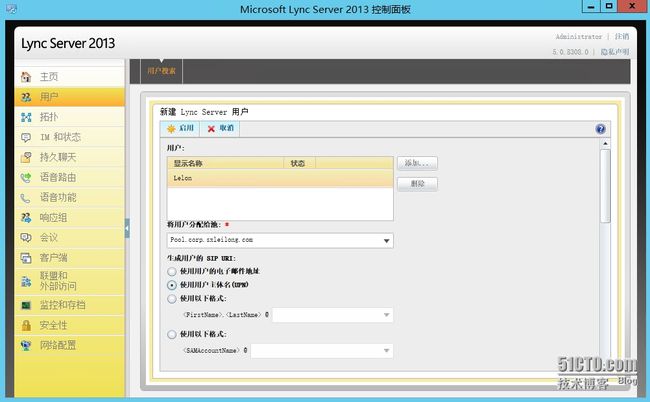Select the Lelon user row

[280, 178]
